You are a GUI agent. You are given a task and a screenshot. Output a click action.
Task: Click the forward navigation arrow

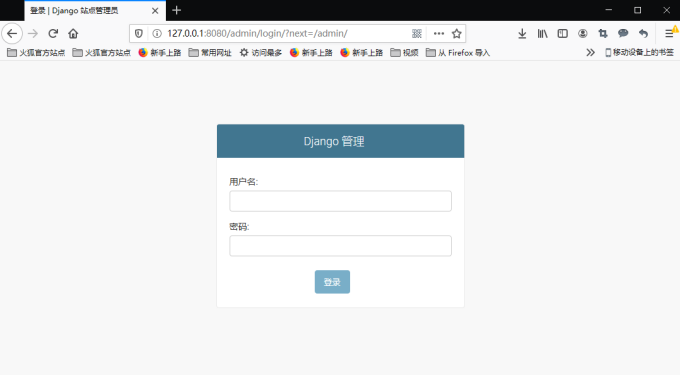point(33,33)
